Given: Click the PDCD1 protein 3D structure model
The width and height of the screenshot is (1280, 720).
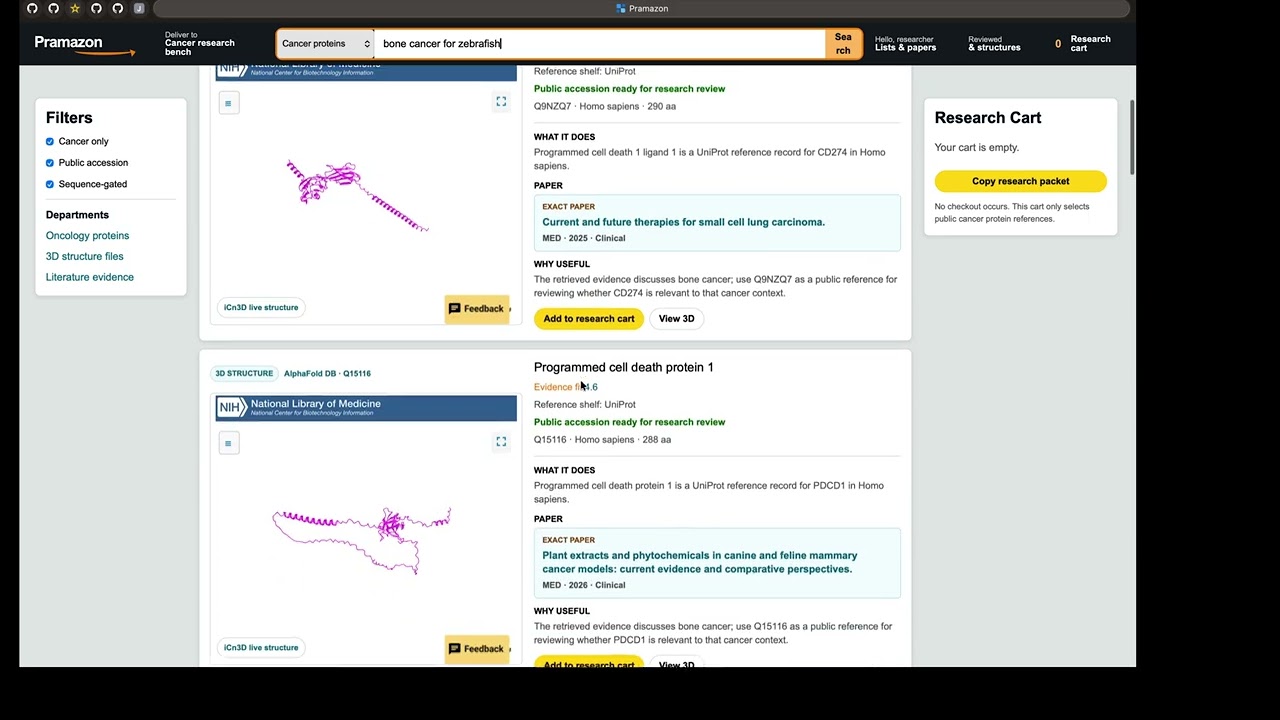Looking at the screenshot, I should (361, 540).
